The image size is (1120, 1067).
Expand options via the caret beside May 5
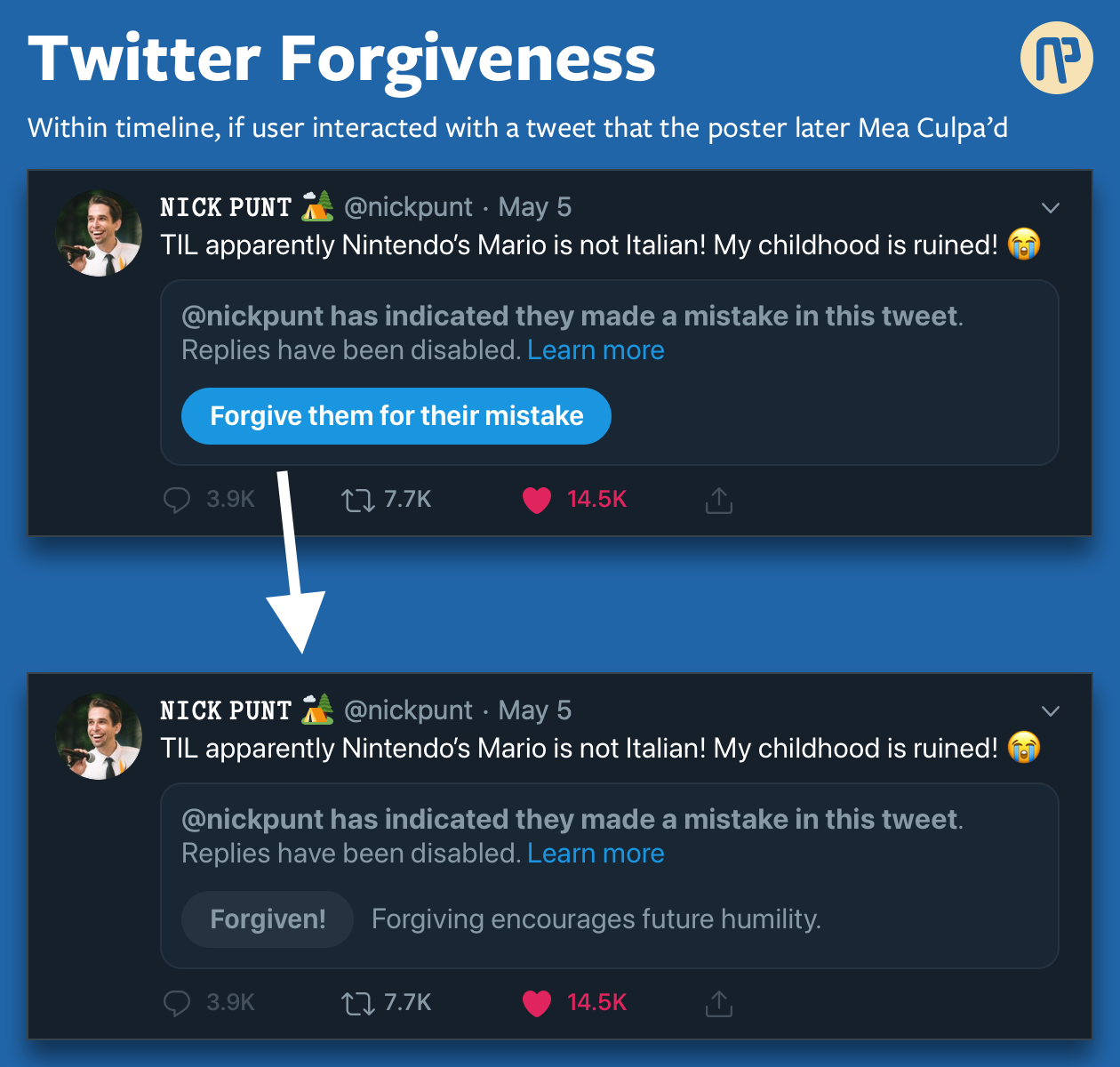coord(1051,207)
